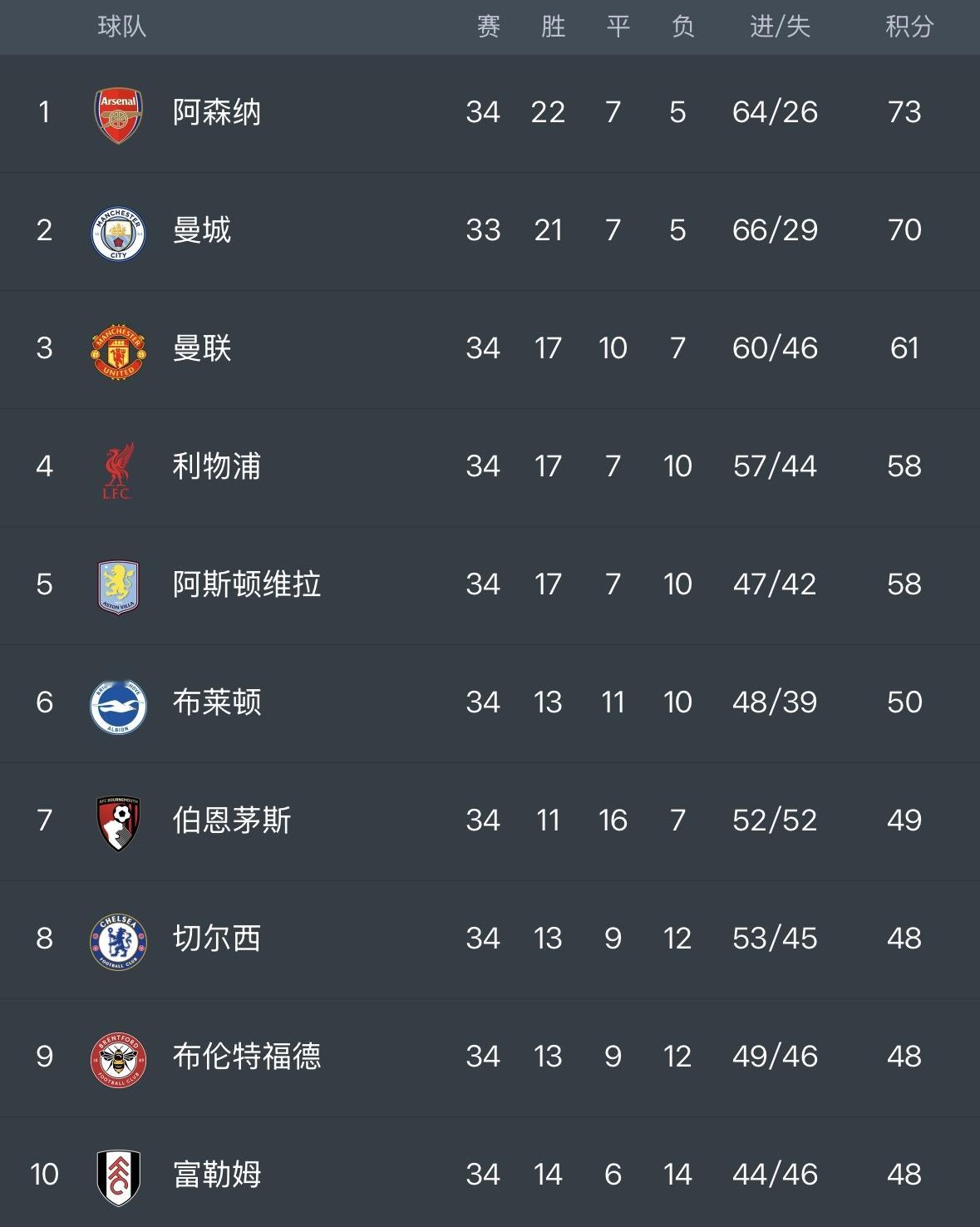This screenshot has width=980, height=1227.
Task: Select the 进/失 column header
Action: [780, 27]
